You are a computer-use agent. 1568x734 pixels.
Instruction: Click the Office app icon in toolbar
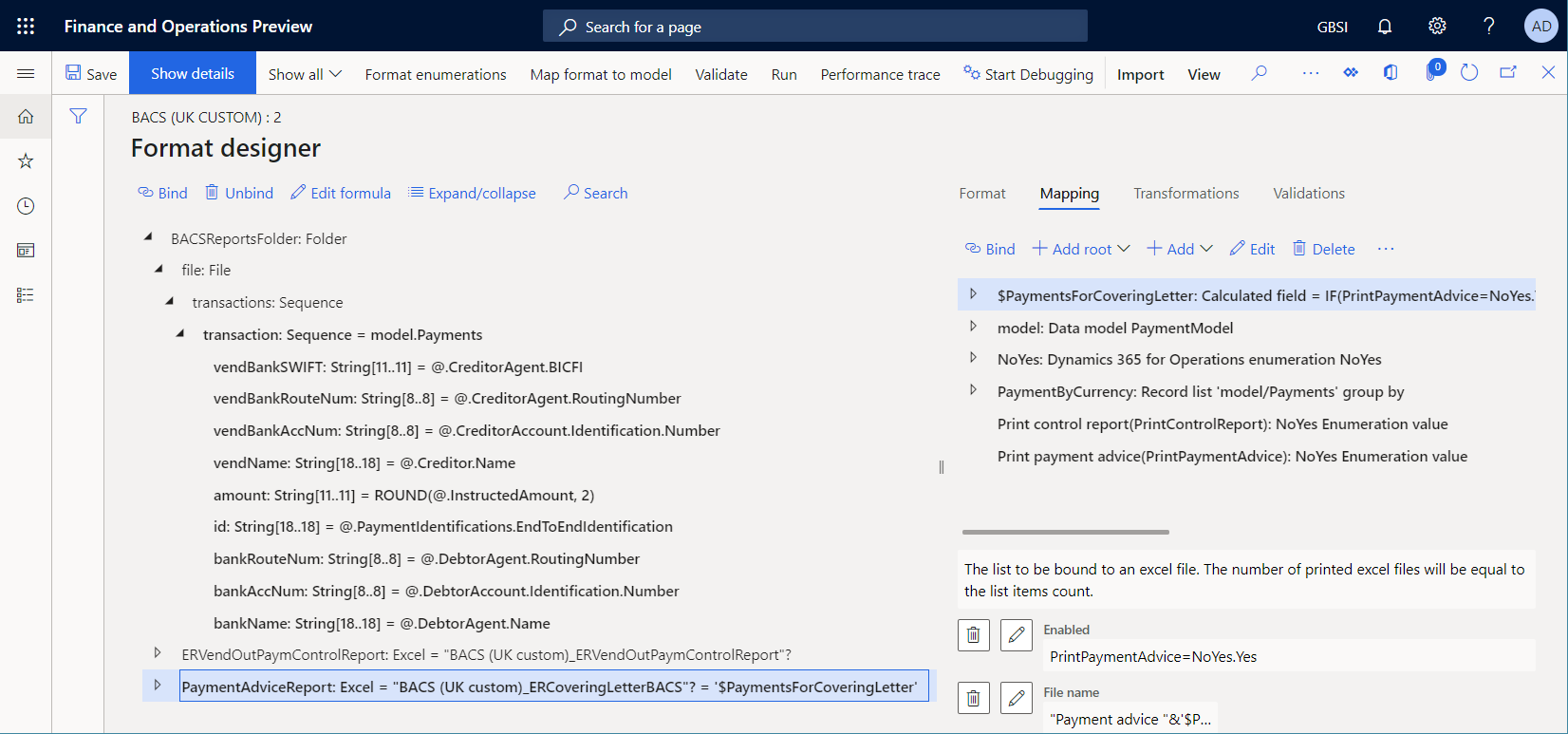pos(1391,73)
